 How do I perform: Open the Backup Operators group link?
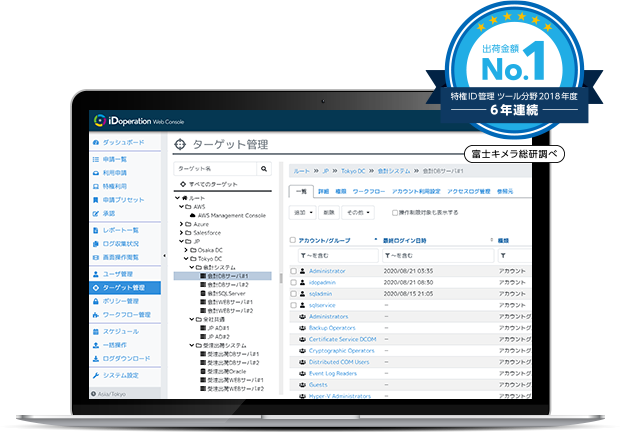click(332, 328)
